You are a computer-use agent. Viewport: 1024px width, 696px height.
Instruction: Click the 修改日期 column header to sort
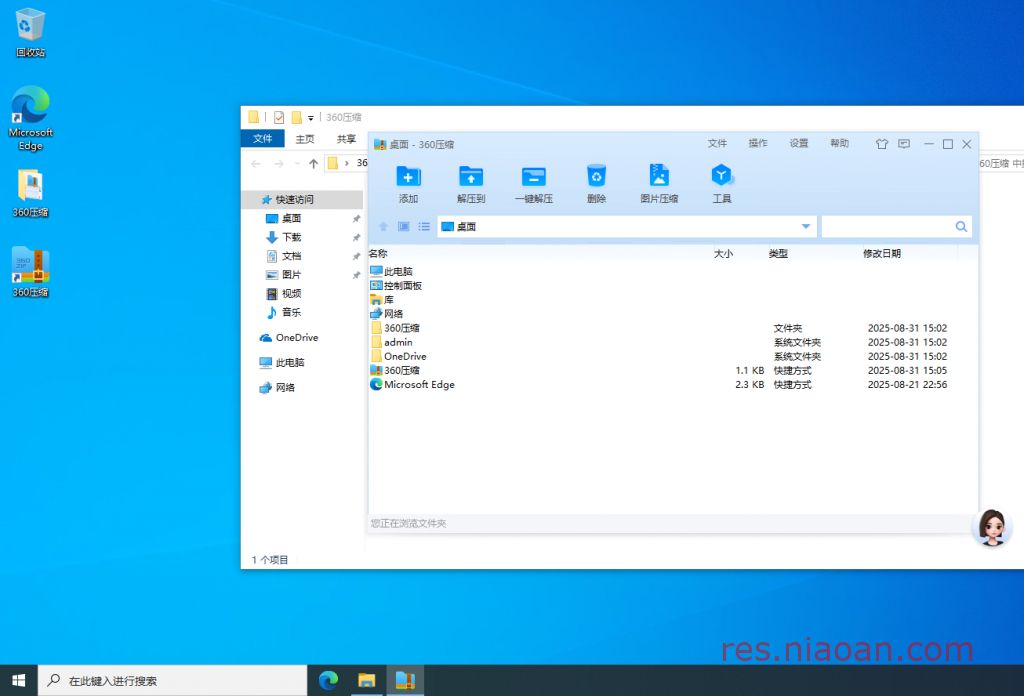coord(882,254)
